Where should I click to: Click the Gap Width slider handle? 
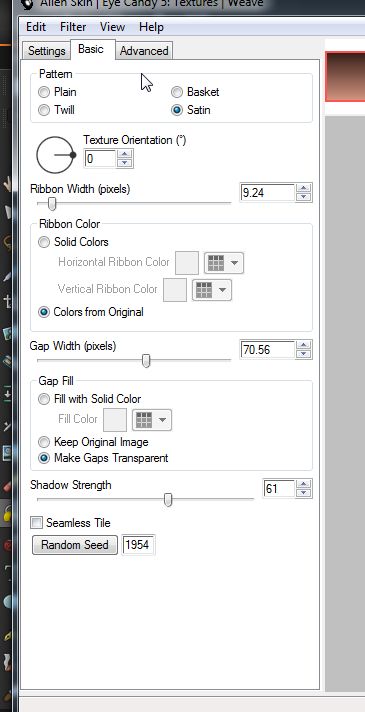tap(146, 361)
